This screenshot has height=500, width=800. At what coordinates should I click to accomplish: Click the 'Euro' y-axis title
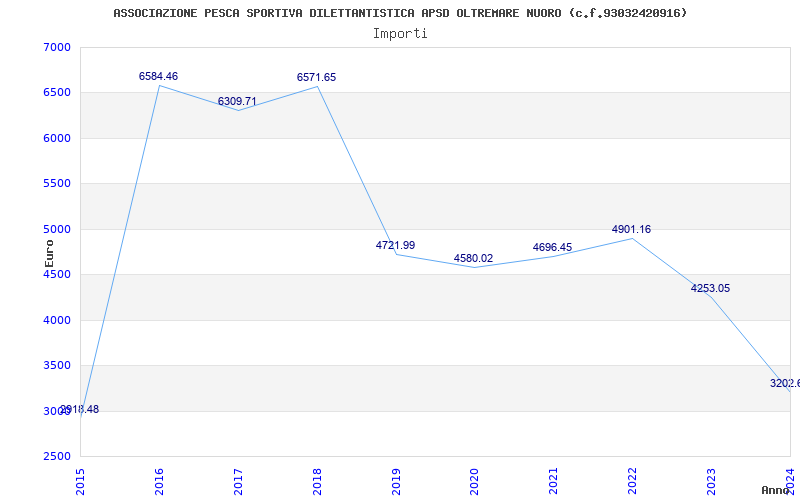click(49, 254)
